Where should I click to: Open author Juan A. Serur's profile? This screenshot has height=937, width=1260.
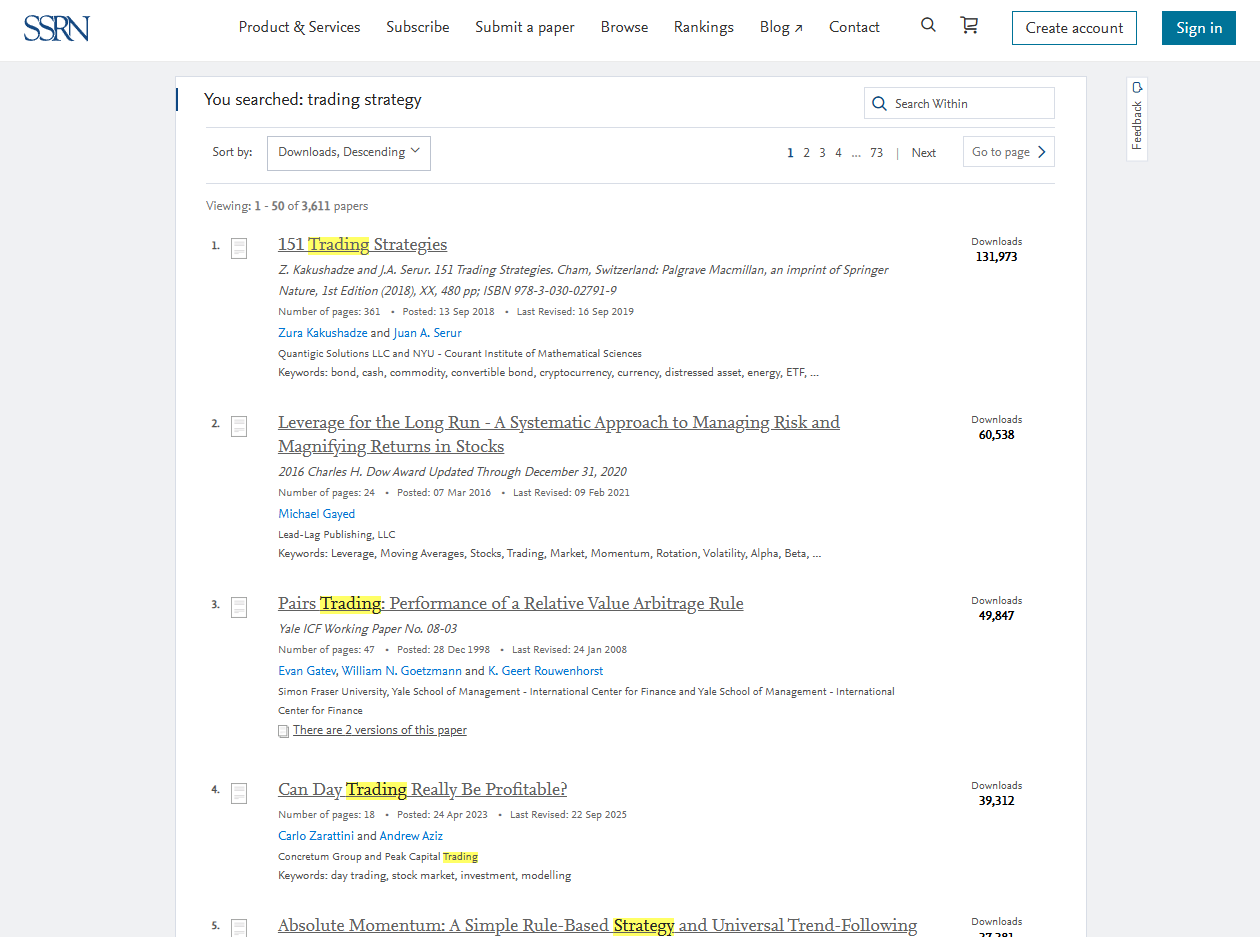click(x=427, y=333)
